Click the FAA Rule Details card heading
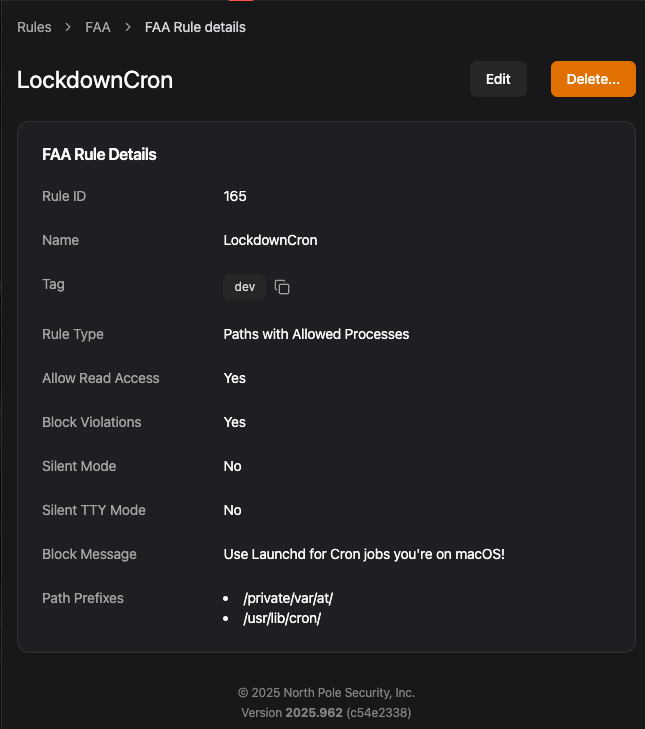This screenshot has height=729, width=645. pos(99,155)
